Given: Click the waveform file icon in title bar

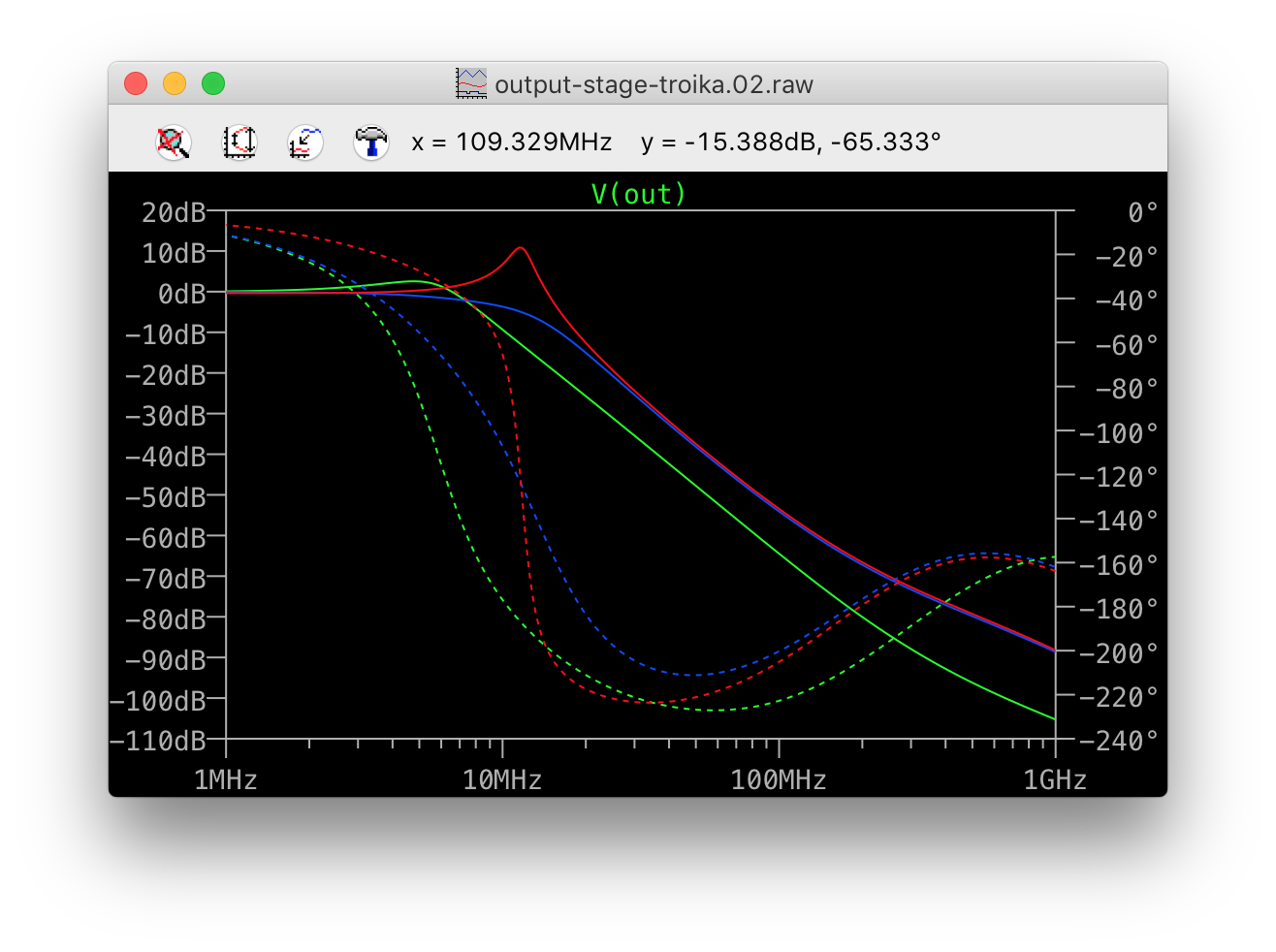Looking at the screenshot, I should 471,84.
